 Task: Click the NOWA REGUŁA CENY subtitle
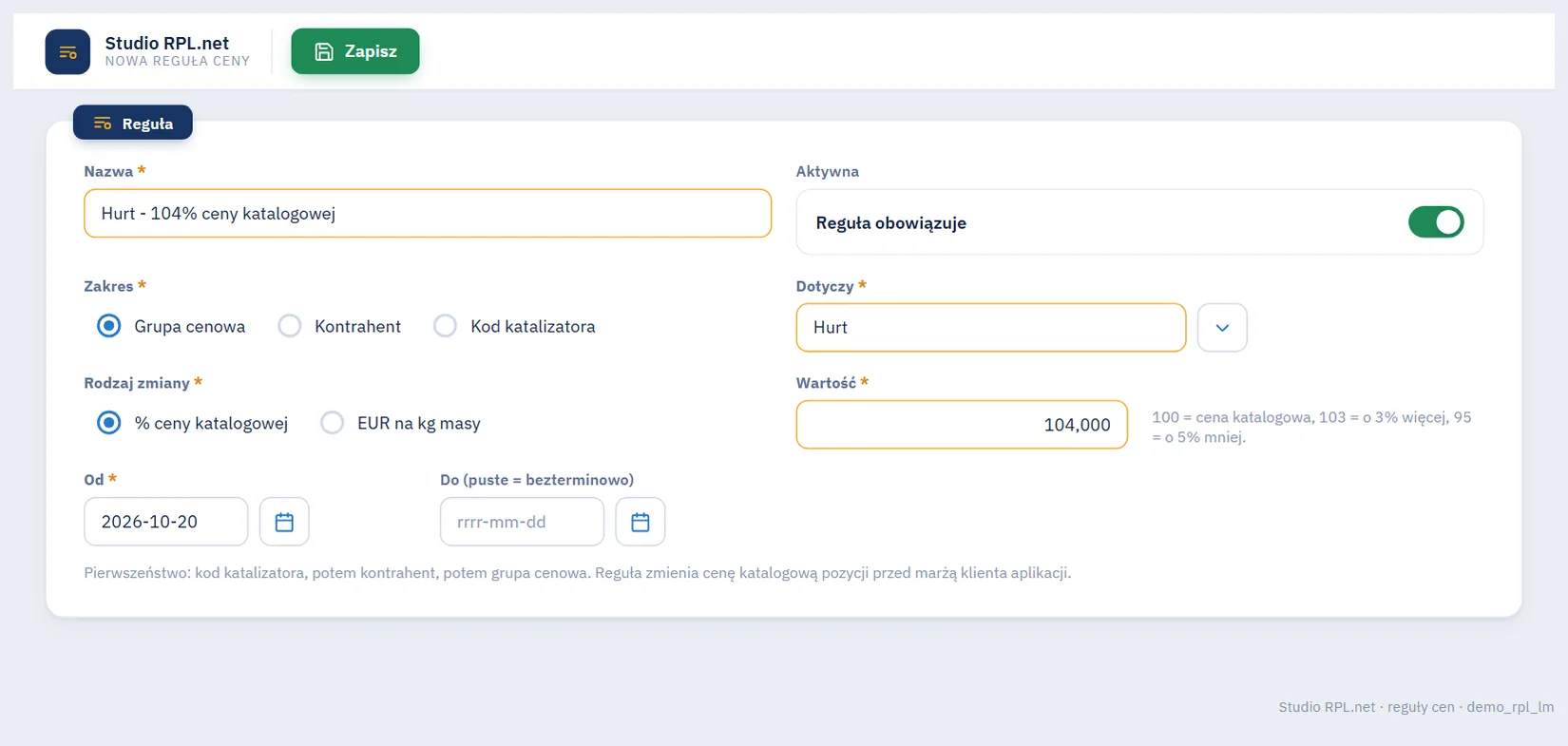[x=178, y=61]
